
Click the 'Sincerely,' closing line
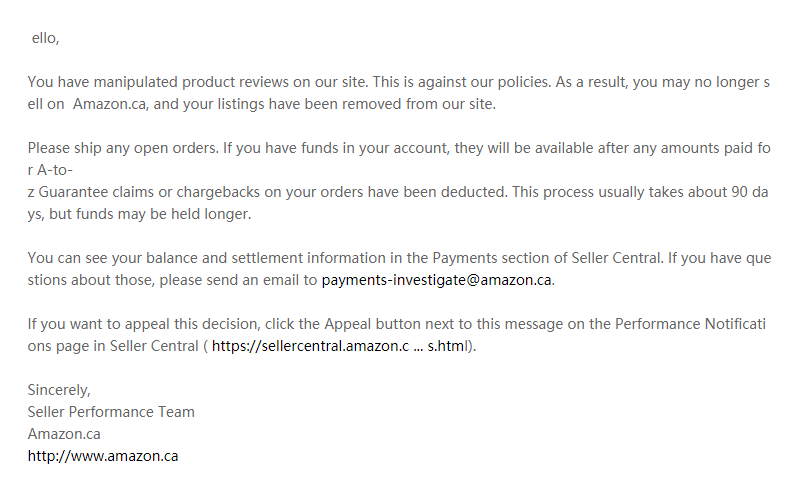[59, 390]
